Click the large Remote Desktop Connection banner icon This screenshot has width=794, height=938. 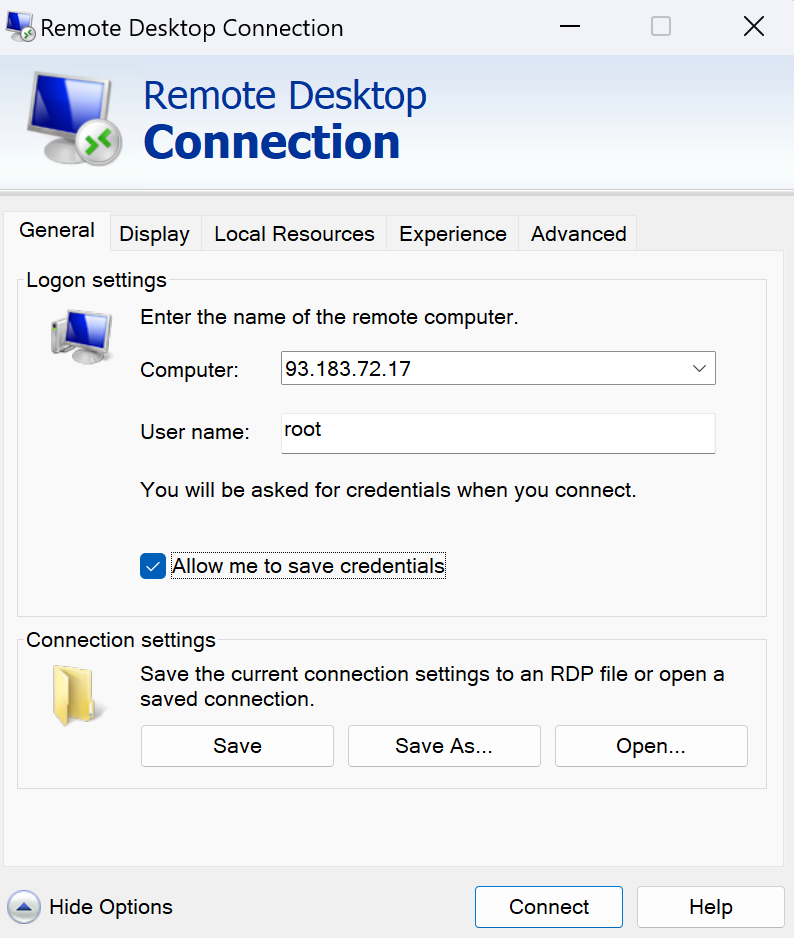point(75,118)
